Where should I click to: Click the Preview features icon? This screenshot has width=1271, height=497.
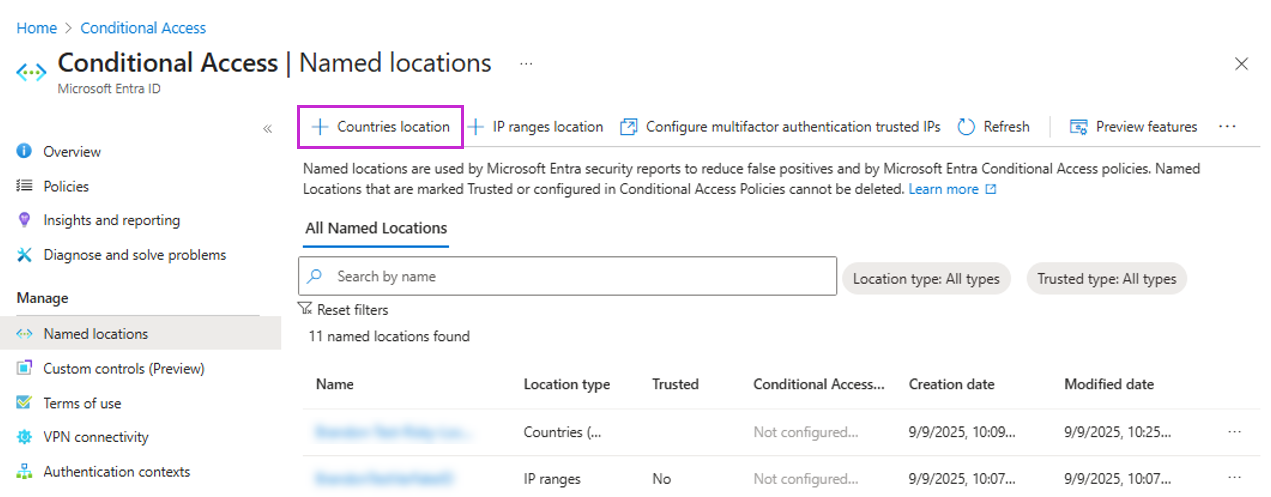click(x=1079, y=127)
